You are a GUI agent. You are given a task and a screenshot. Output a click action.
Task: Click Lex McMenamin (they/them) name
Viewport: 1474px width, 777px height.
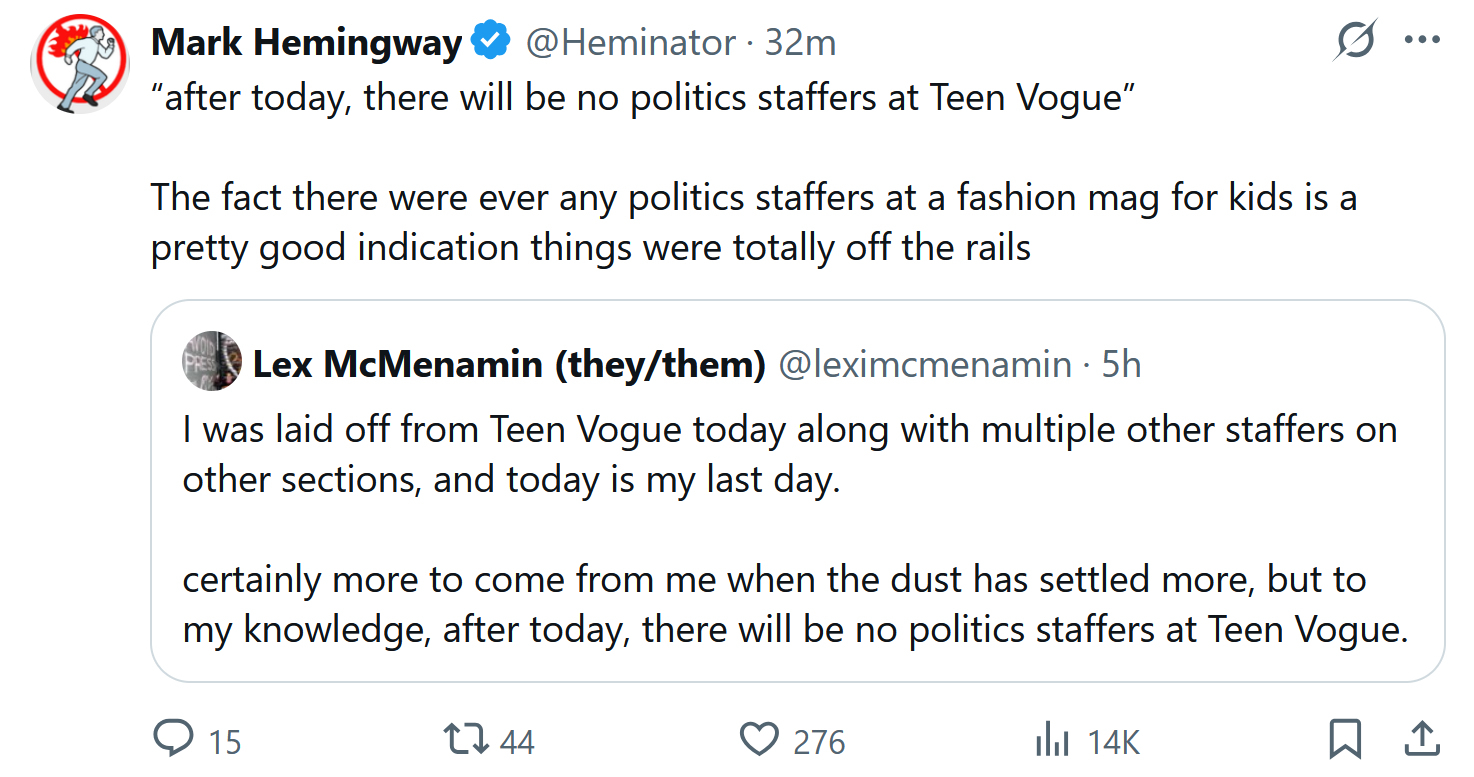(x=509, y=364)
